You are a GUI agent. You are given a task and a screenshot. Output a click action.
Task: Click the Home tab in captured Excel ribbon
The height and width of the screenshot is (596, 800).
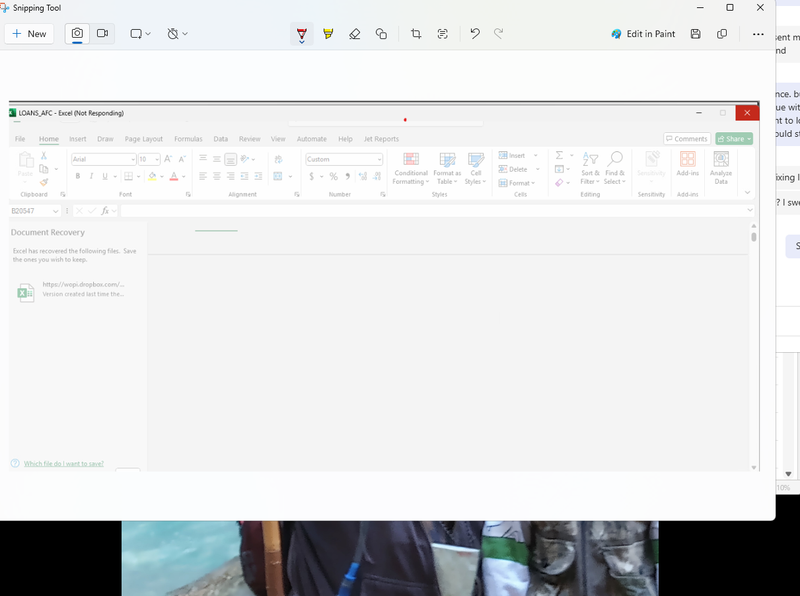point(48,139)
